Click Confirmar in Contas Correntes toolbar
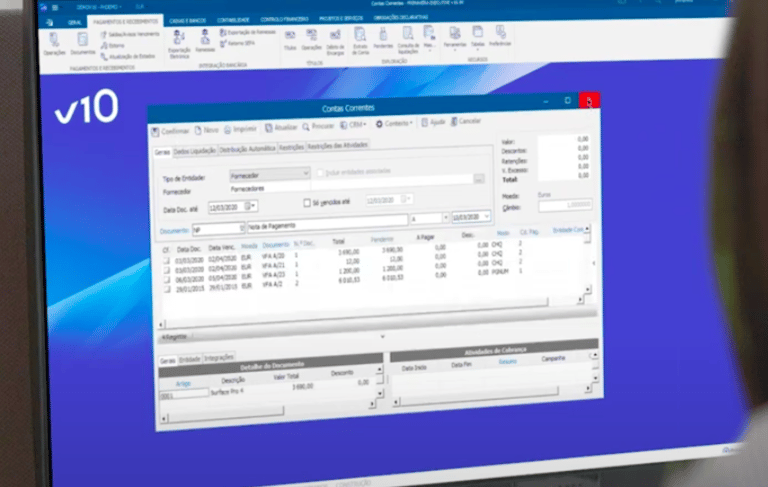This screenshot has height=487, width=768. 170,131
